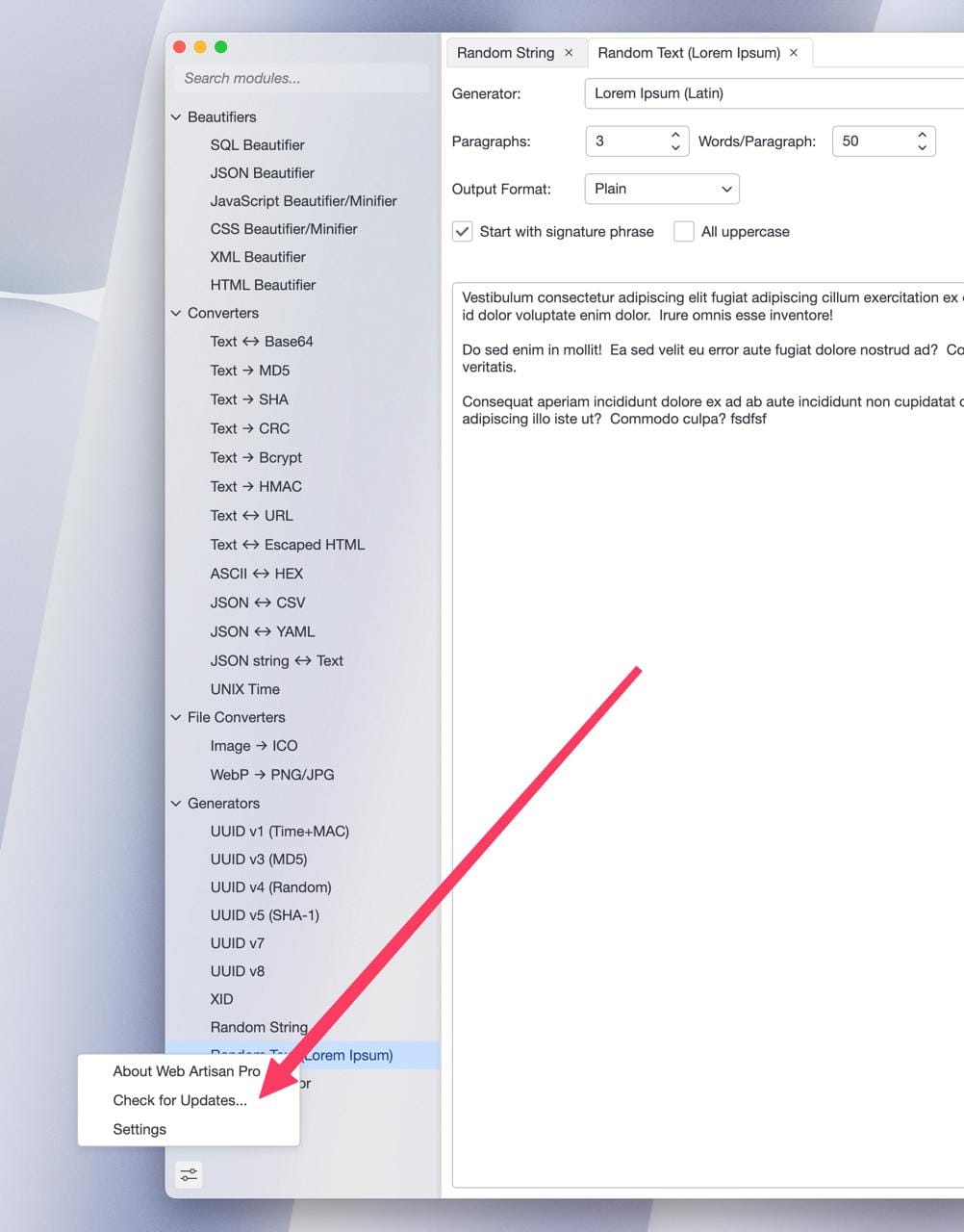Increase Paragraphs with stepper up arrow

[675, 135]
